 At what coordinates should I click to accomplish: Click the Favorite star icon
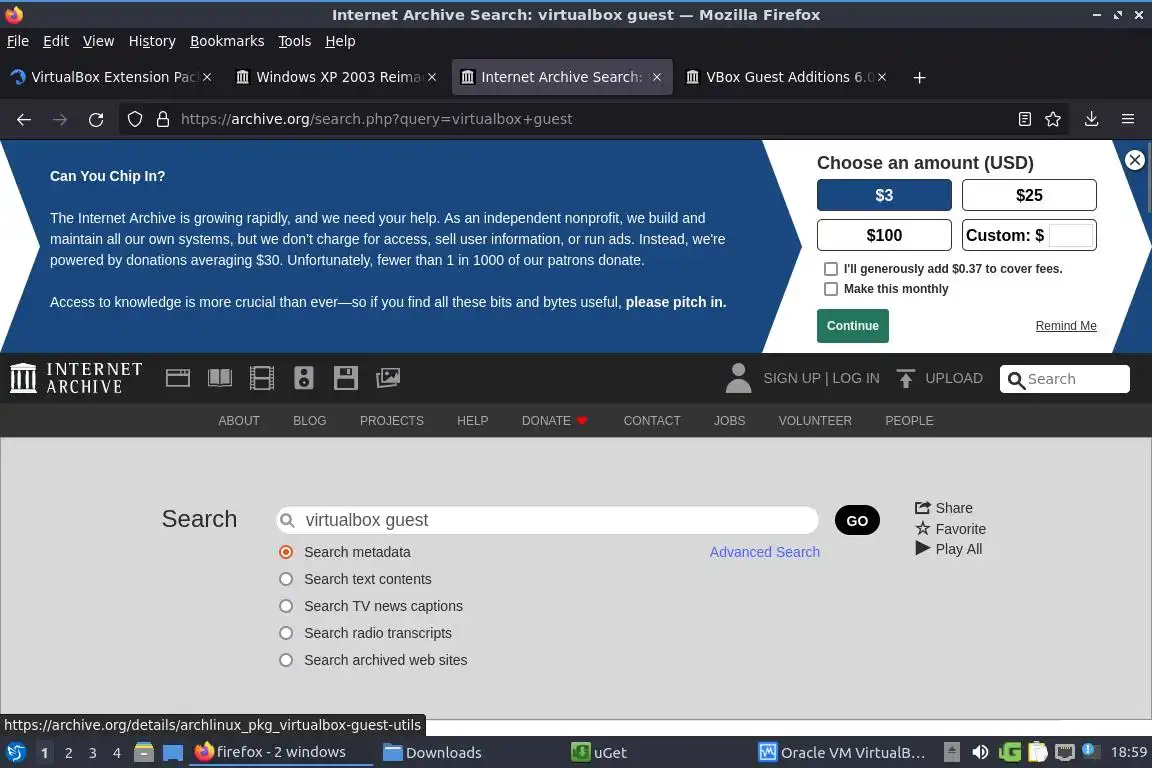tap(923, 528)
